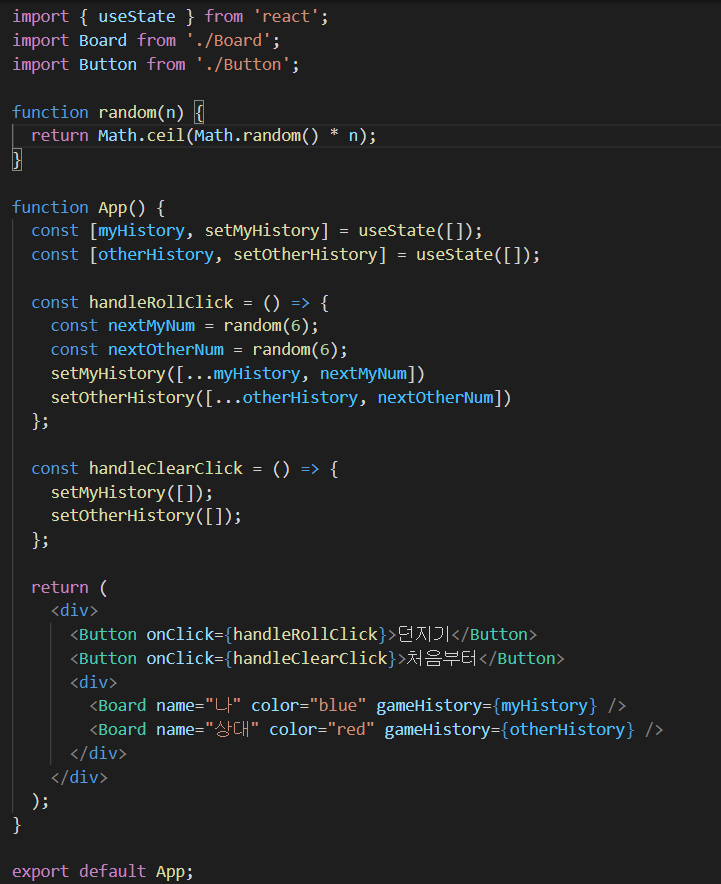
Task: Click the setMyHistory state setter declaration
Action: tap(262, 231)
